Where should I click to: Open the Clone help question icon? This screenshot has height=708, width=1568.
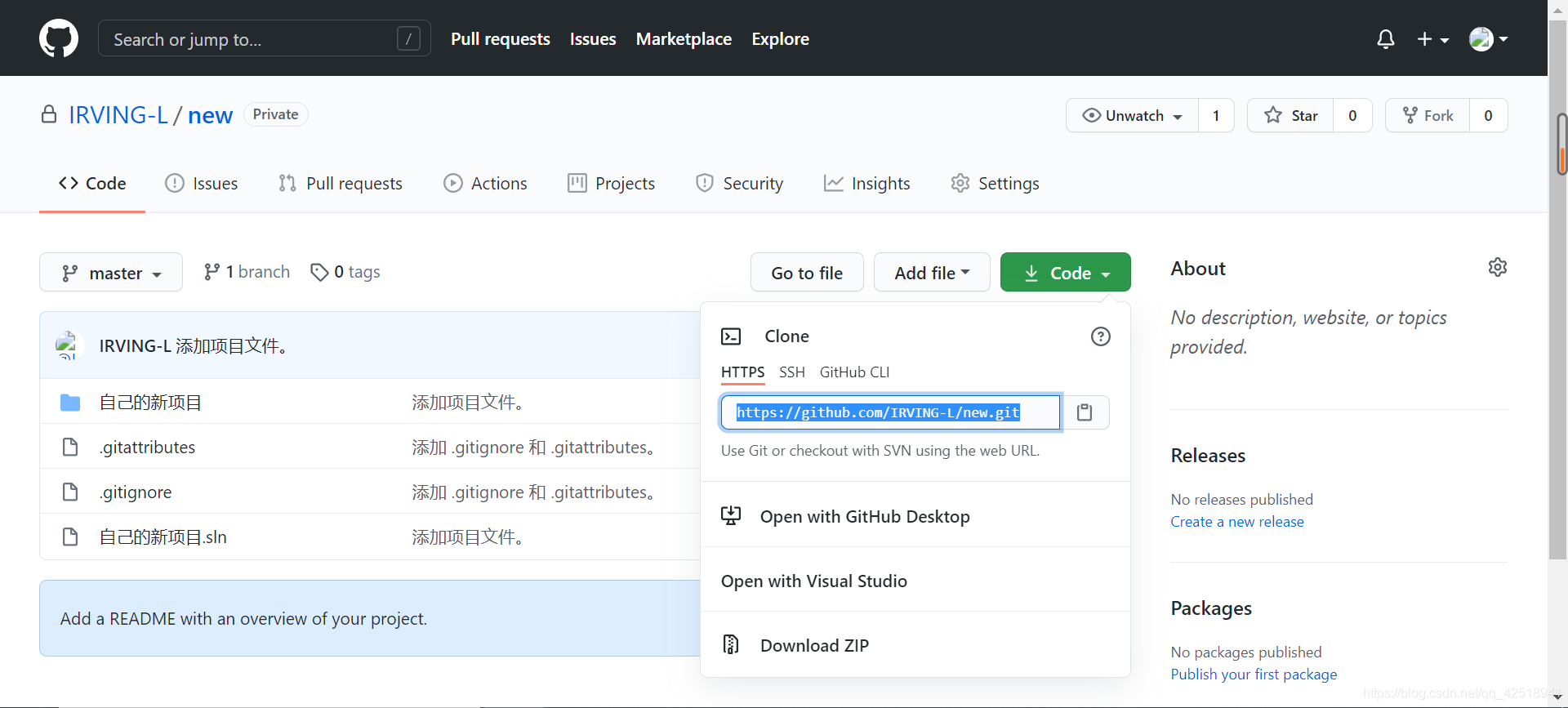(x=1100, y=336)
